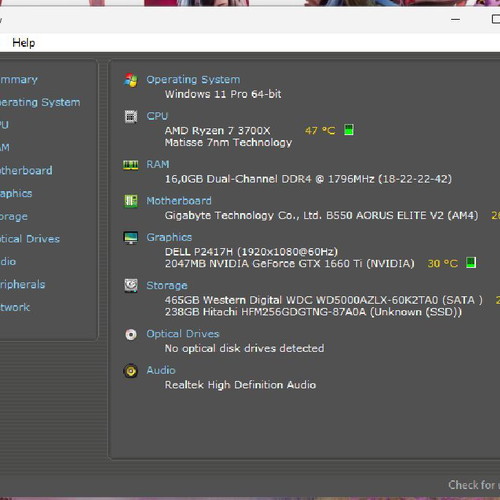Click the CPU chip icon
Viewport: 500px width, 500px height.
pyautogui.click(x=131, y=117)
